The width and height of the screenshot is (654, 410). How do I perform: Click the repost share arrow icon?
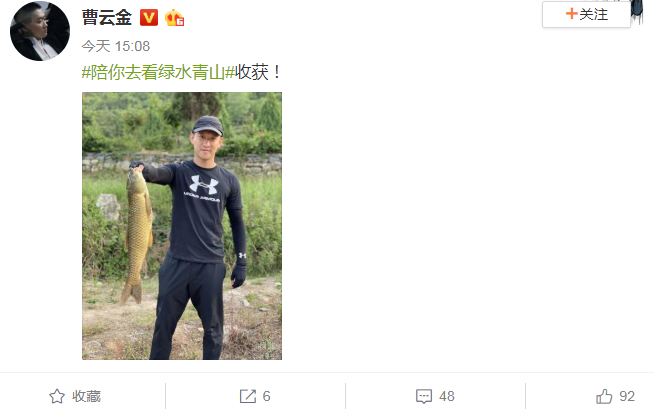point(248,396)
